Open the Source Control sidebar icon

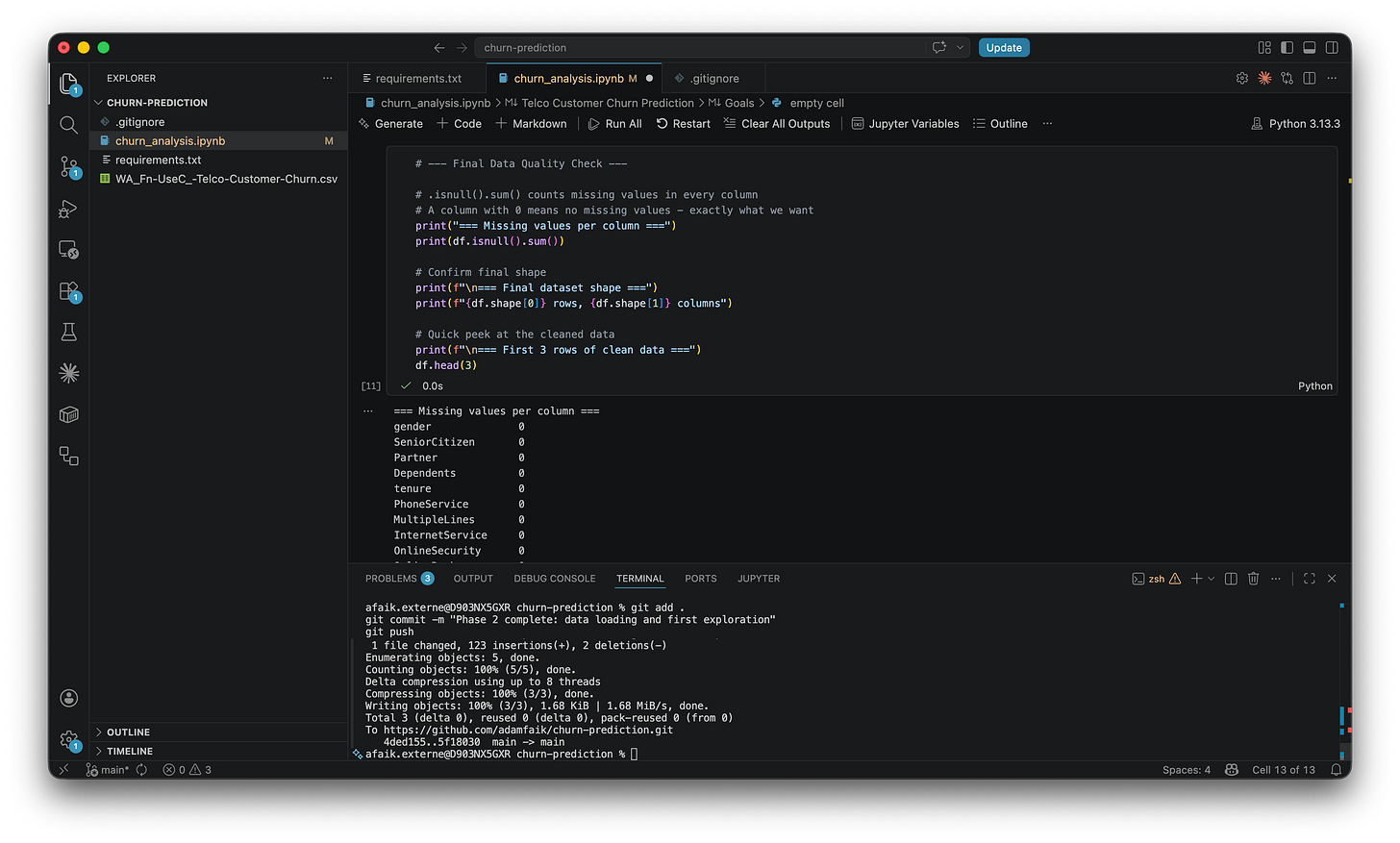point(68,166)
